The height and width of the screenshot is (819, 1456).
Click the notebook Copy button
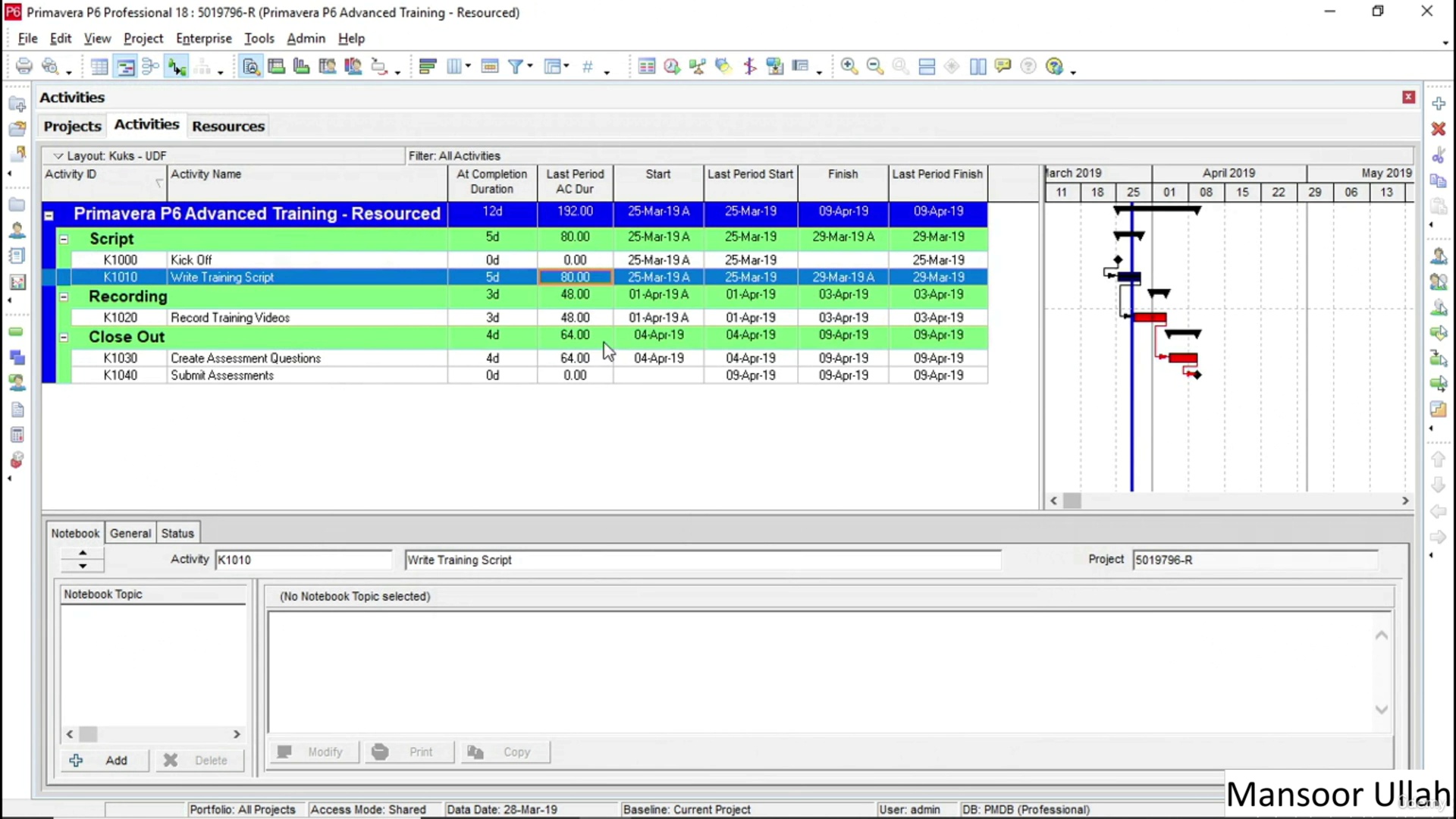click(505, 752)
